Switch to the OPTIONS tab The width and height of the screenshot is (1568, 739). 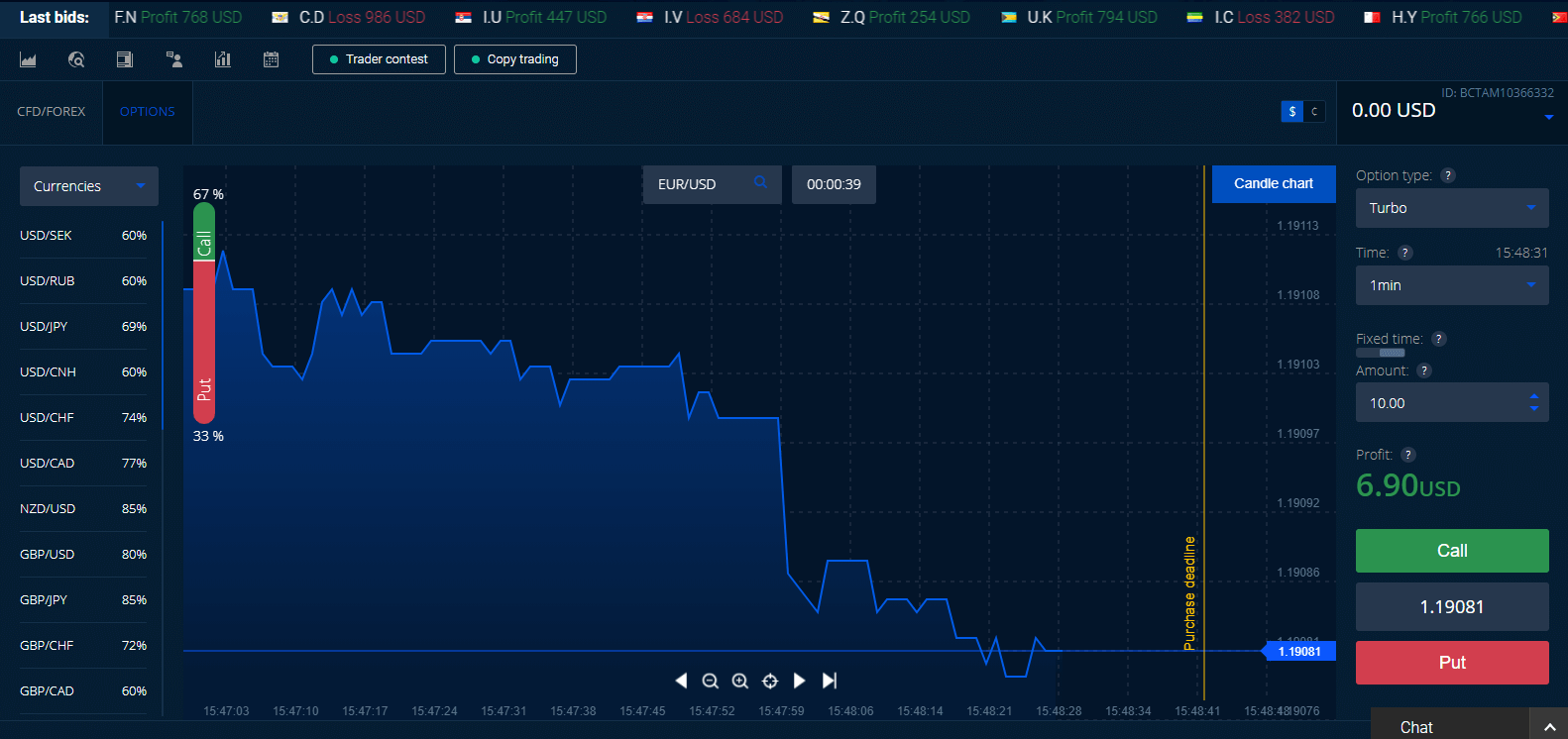pos(148,112)
